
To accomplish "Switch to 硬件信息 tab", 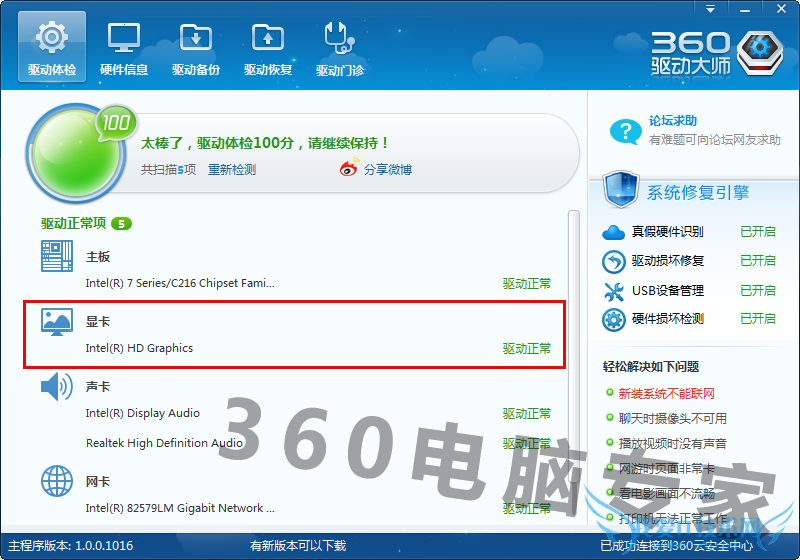I will point(124,47).
